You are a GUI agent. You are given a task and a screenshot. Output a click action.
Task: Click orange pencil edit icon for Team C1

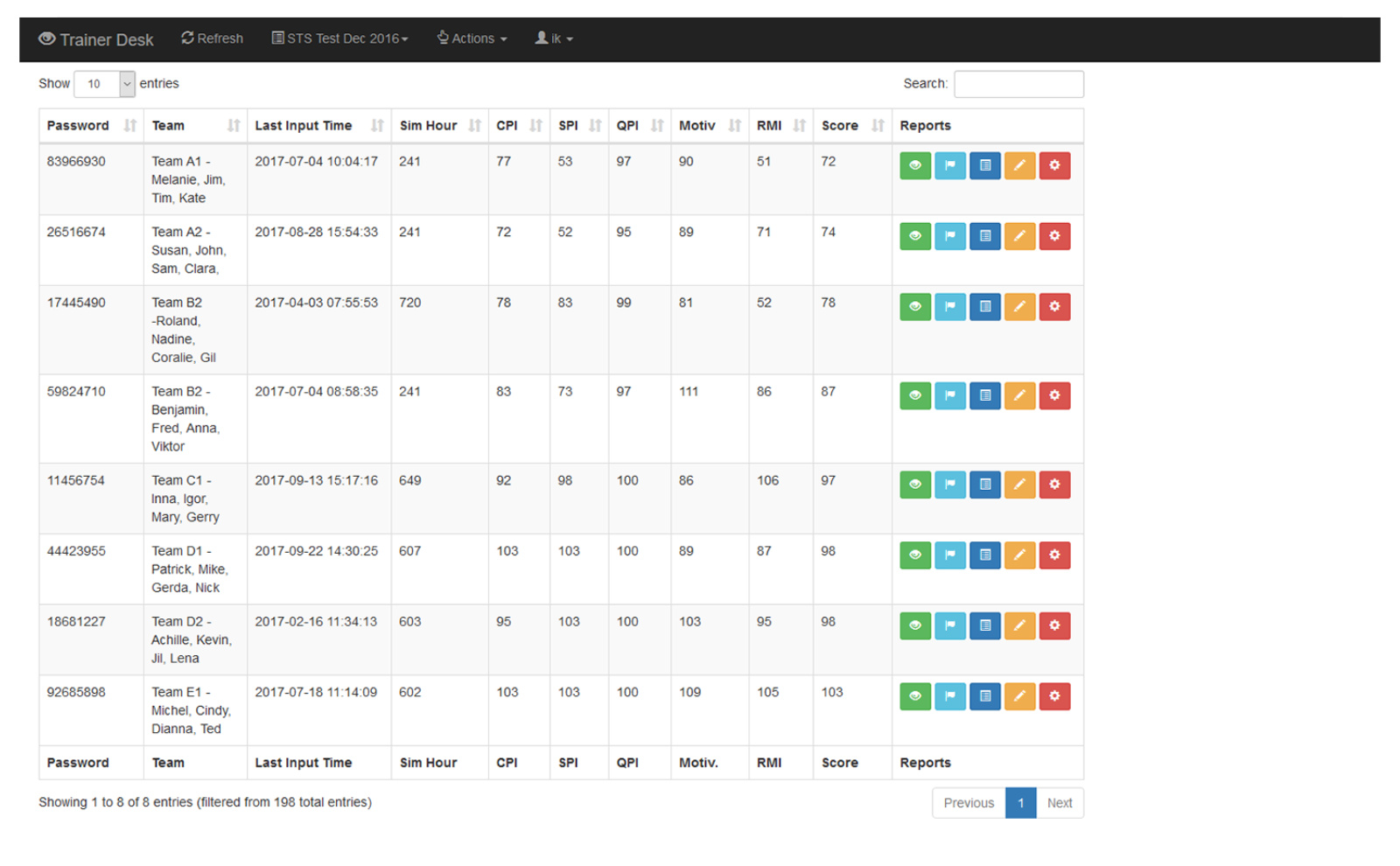(x=1019, y=485)
